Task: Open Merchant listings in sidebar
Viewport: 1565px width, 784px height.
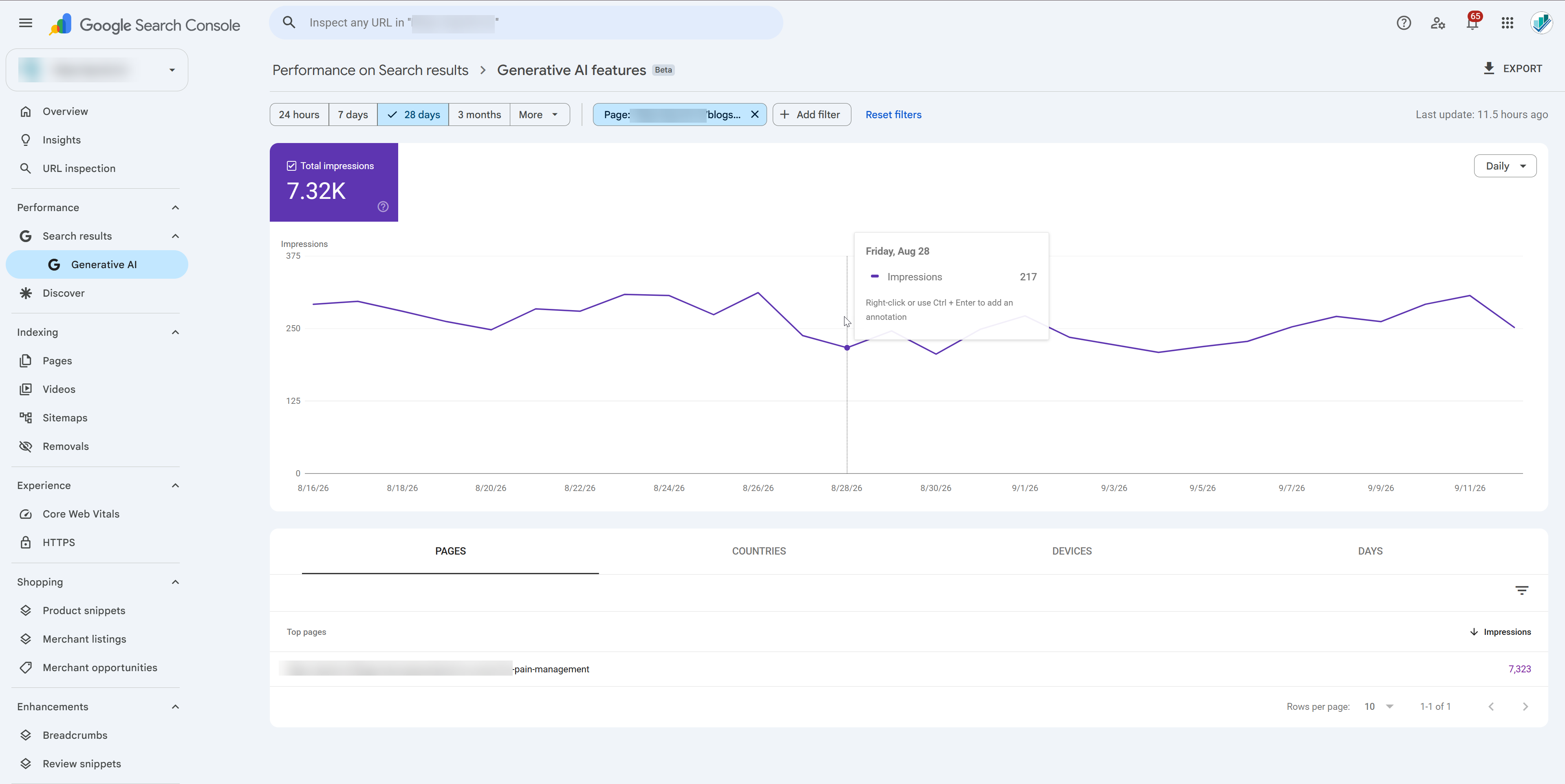Action: [84, 639]
